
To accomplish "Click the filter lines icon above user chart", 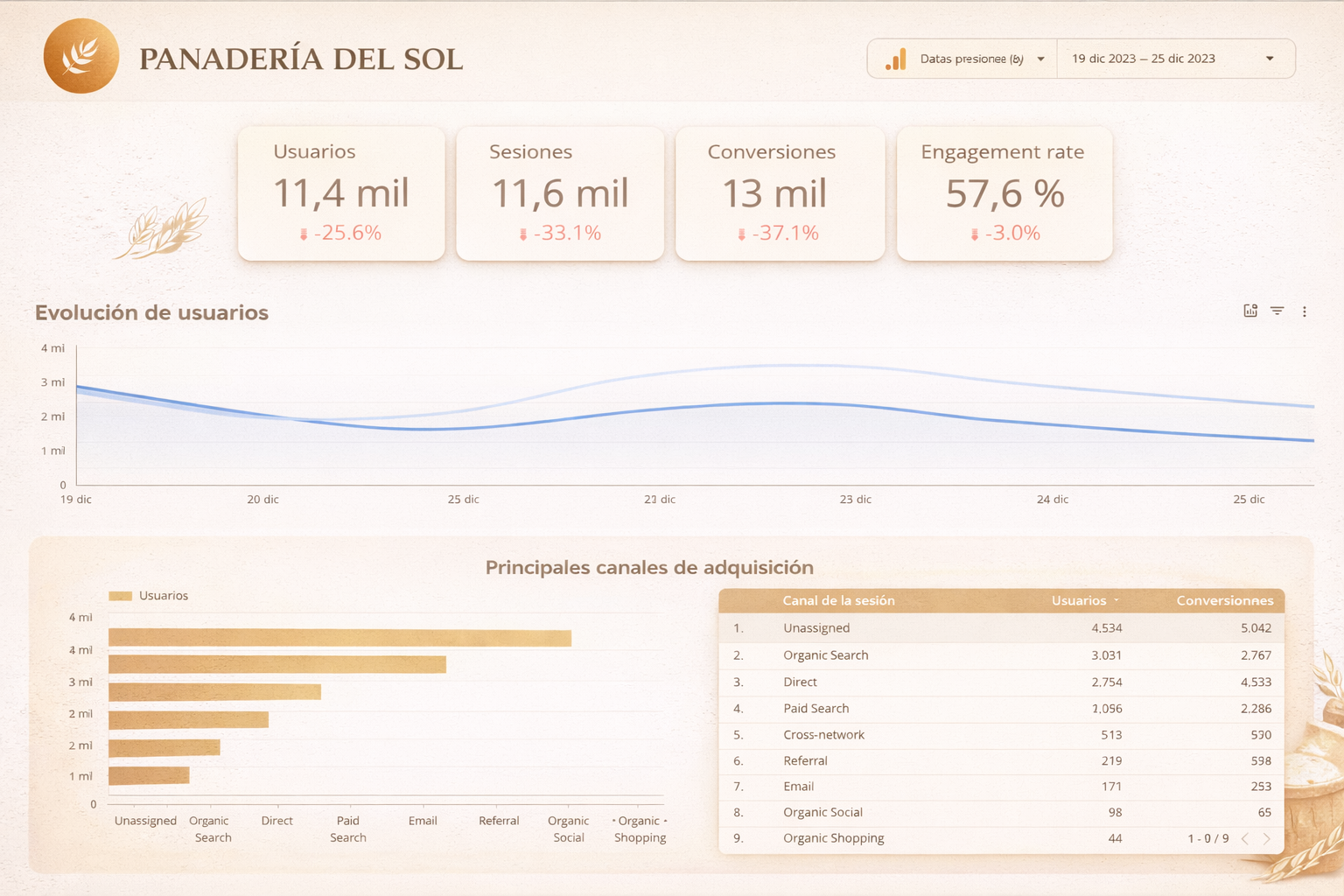I will click(x=1277, y=311).
